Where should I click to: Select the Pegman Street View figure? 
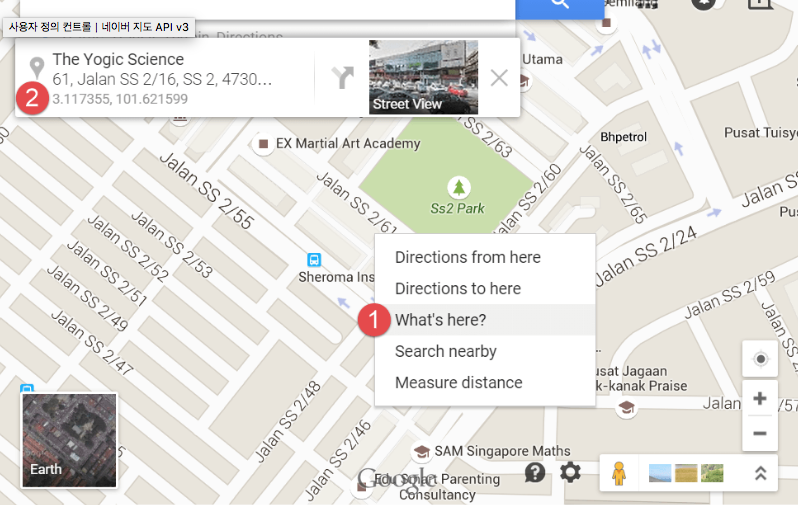[x=618, y=473]
